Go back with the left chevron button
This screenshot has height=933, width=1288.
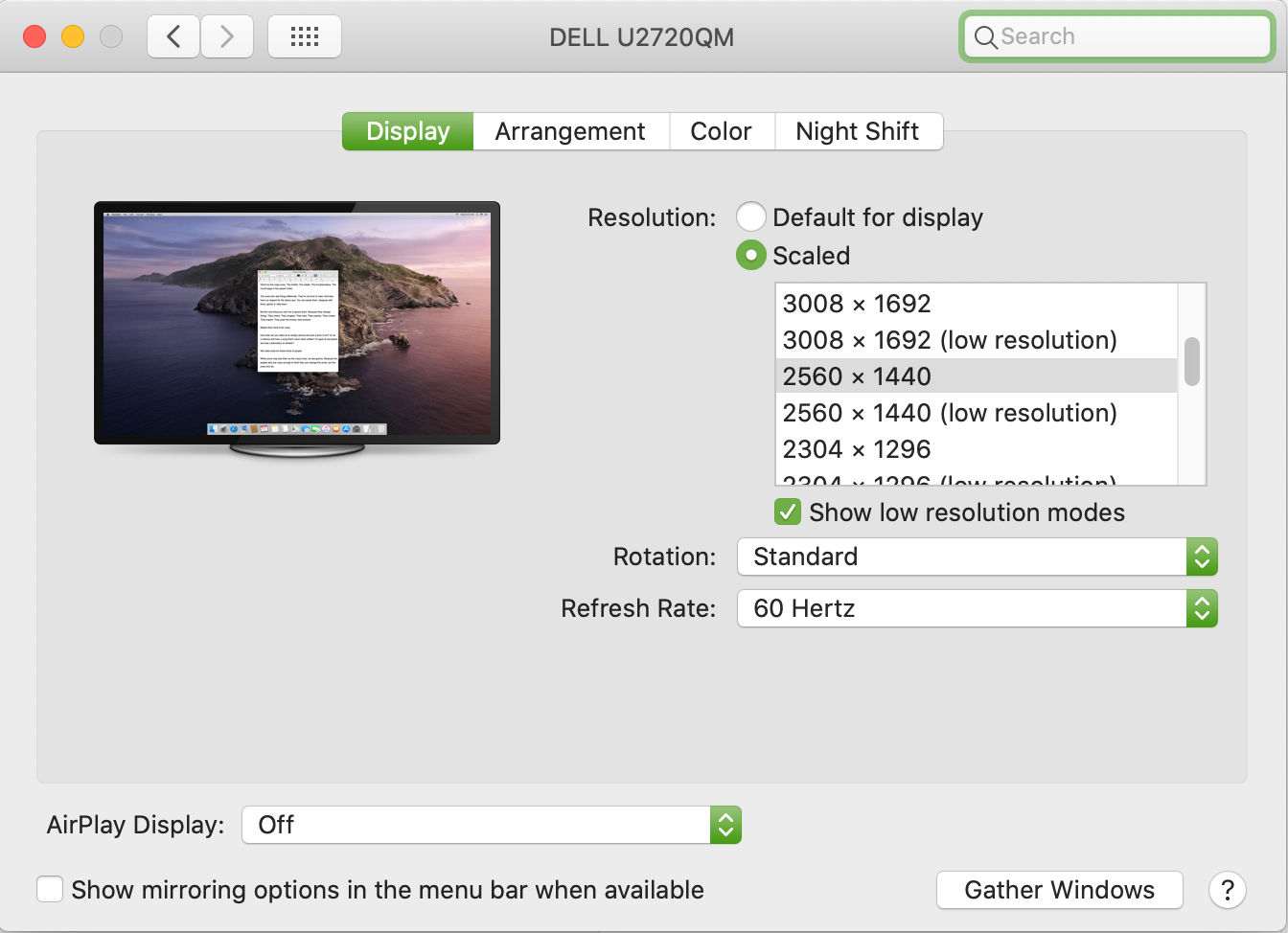[x=173, y=37]
